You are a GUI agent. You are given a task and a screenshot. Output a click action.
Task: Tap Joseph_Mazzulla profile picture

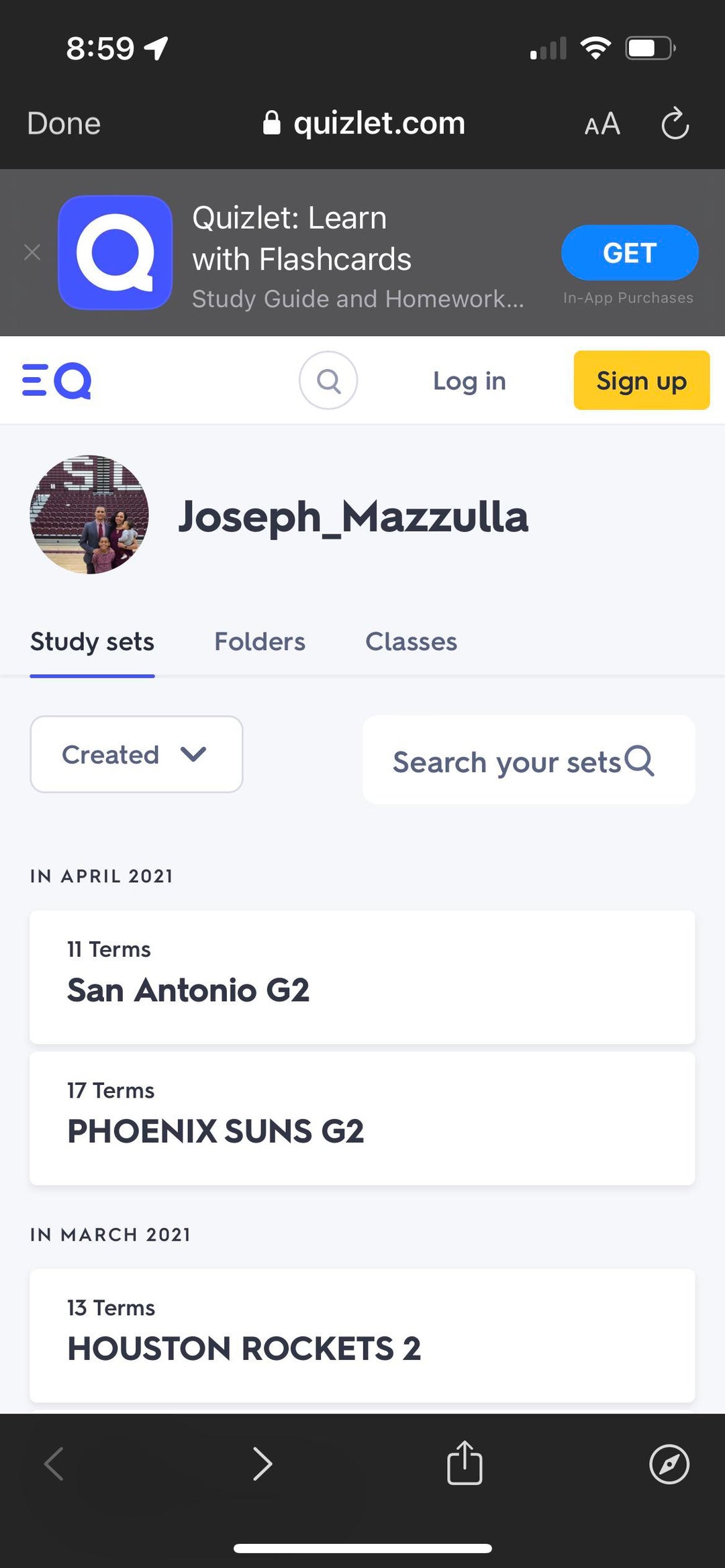point(89,515)
